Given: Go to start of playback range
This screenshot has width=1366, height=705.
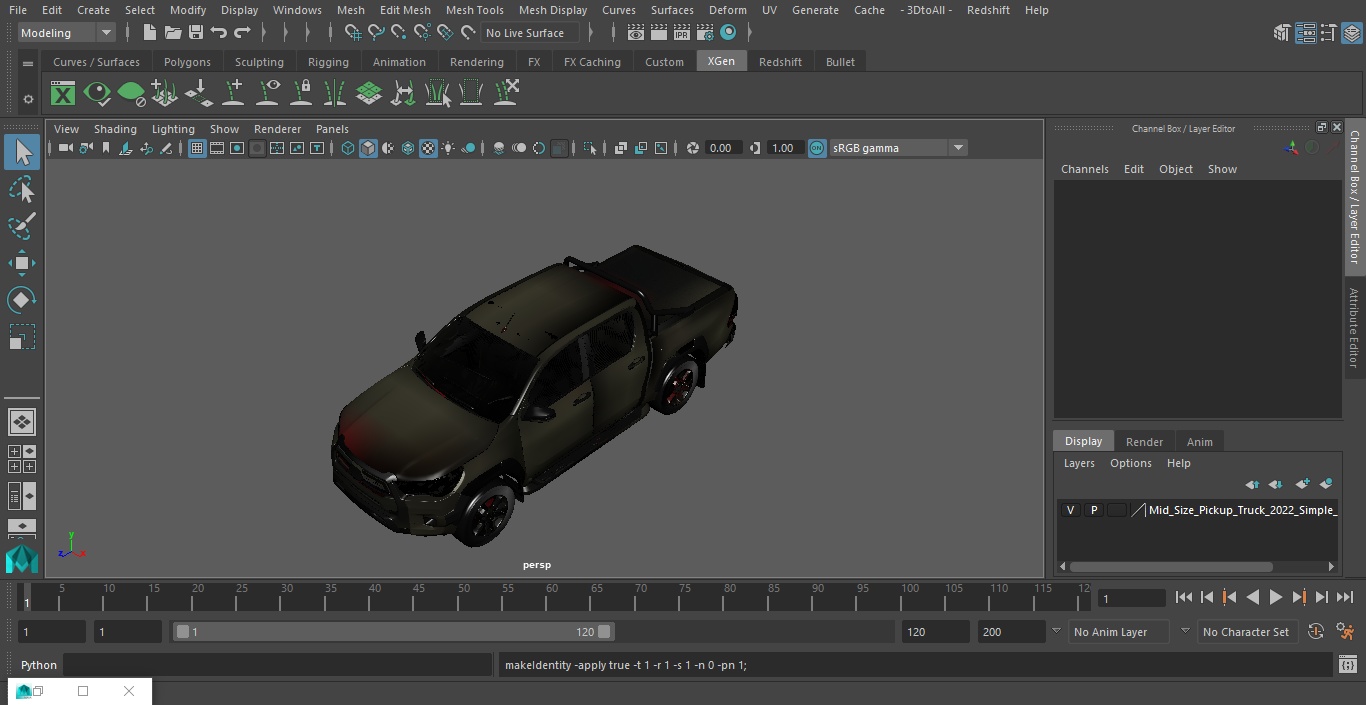Looking at the screenshot, I should 1183,597.
